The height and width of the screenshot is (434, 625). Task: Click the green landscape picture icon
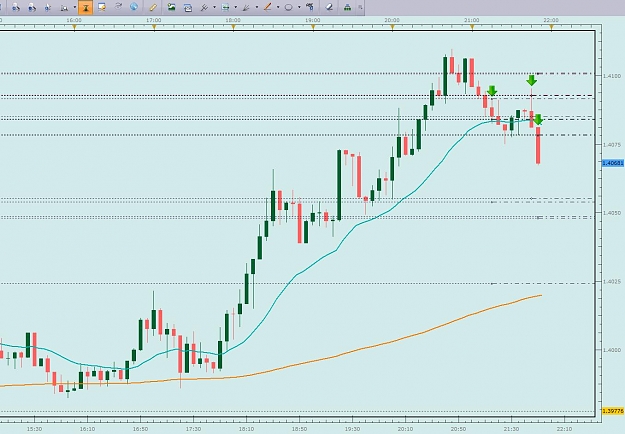pos(171,7)
